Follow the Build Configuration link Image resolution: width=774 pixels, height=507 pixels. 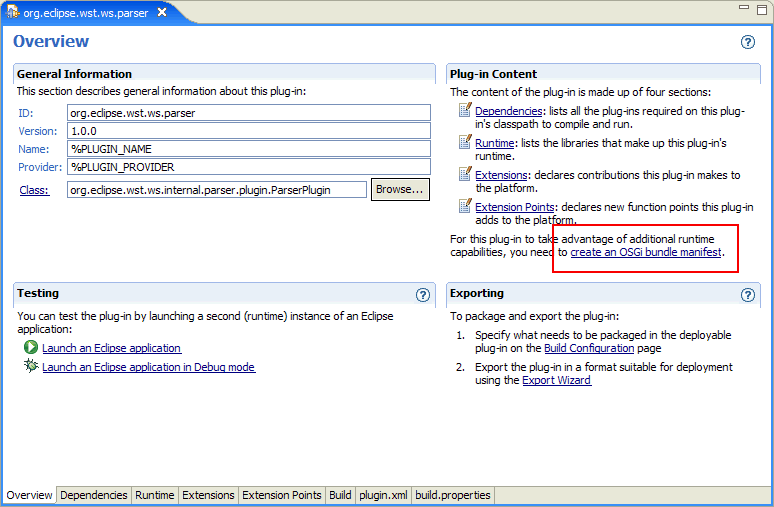[589, 348]
